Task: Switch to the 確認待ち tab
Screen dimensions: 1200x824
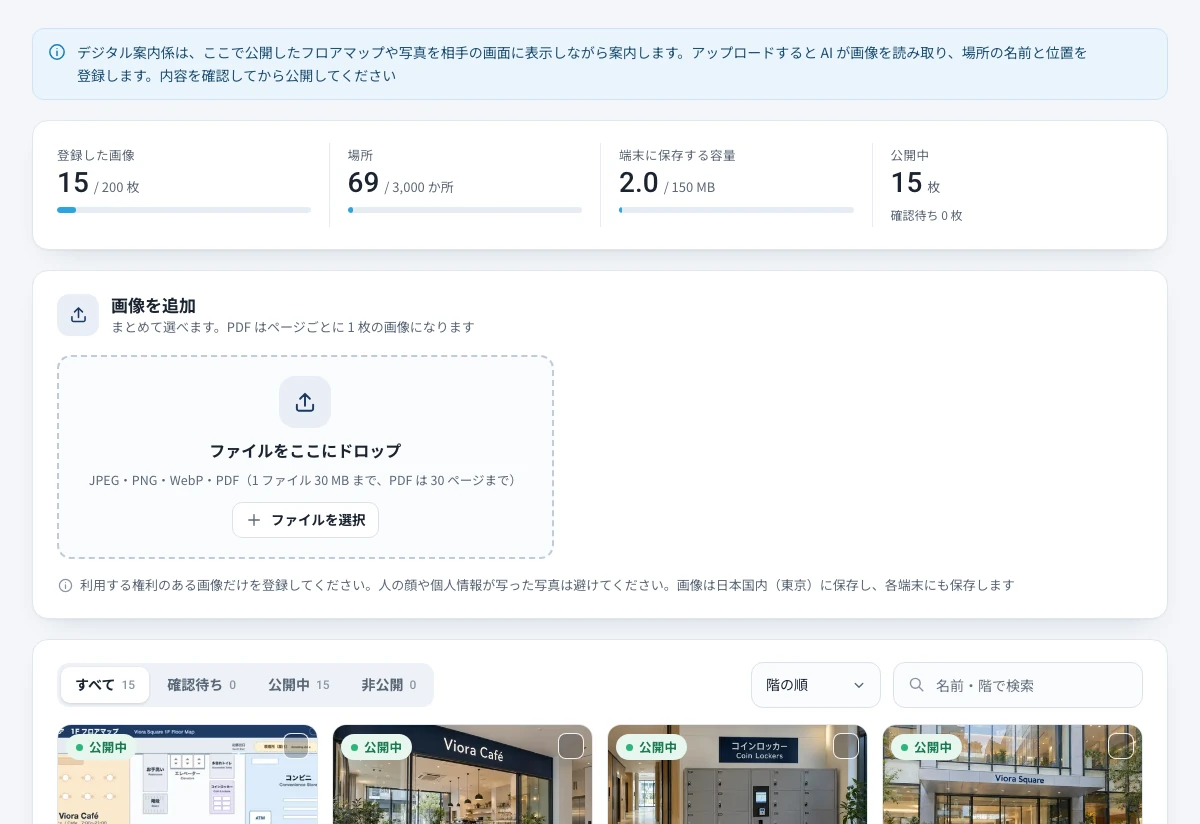Action: (x=201, y=685)
